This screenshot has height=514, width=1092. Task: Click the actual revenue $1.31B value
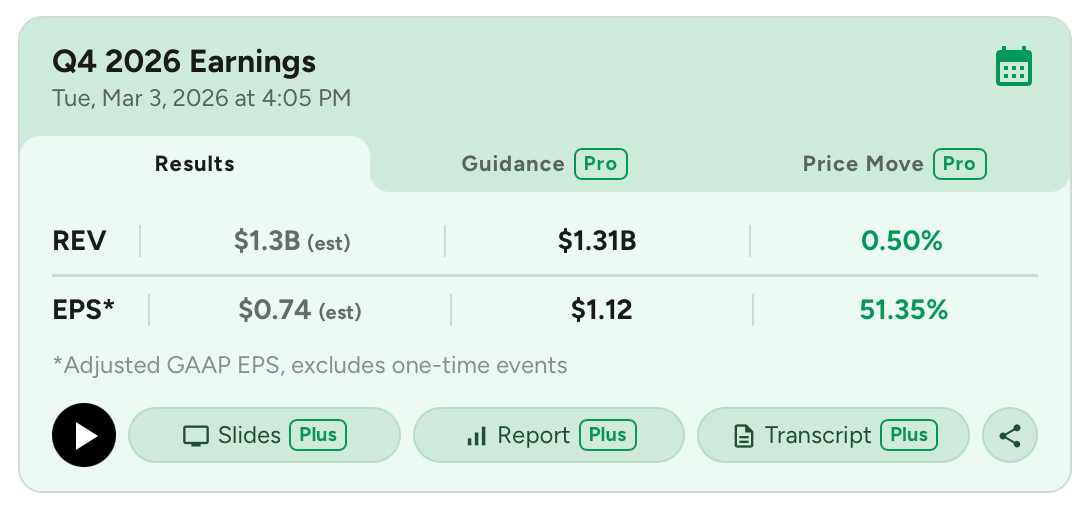[x=597, y=241]
